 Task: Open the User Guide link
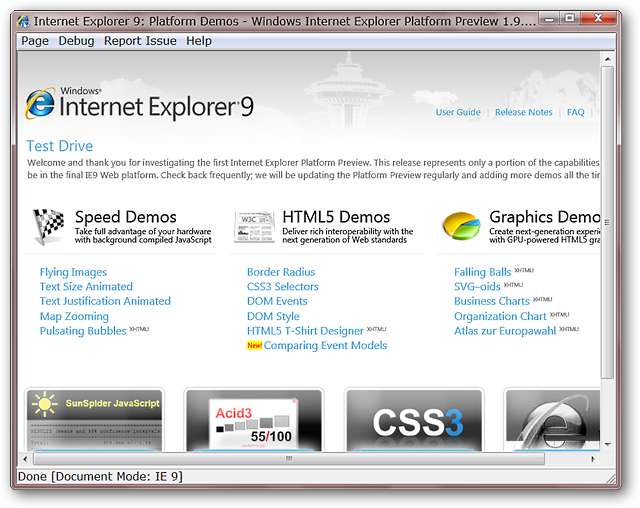[458, 112]
